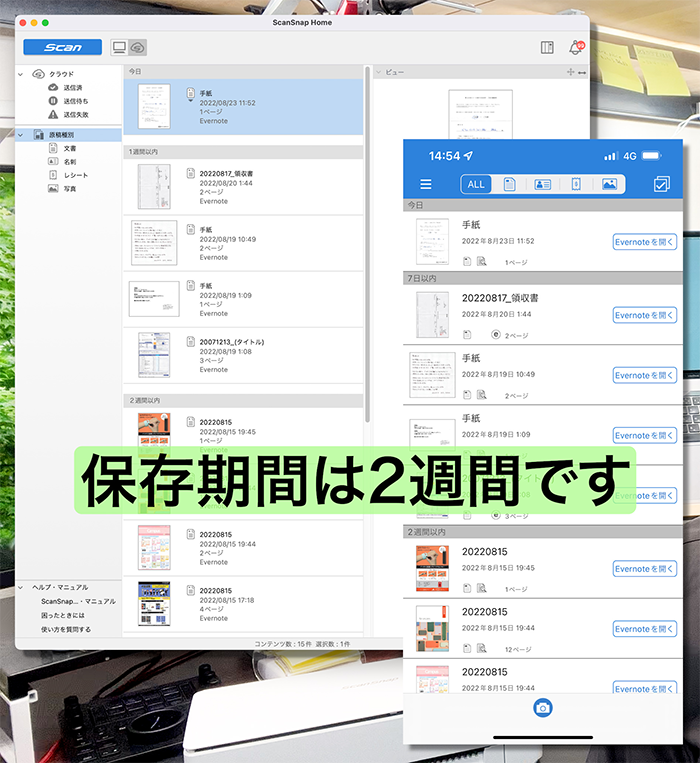Click the content list vertical scrollbar
Screen dimensions: 700x763
coord(367,243)
